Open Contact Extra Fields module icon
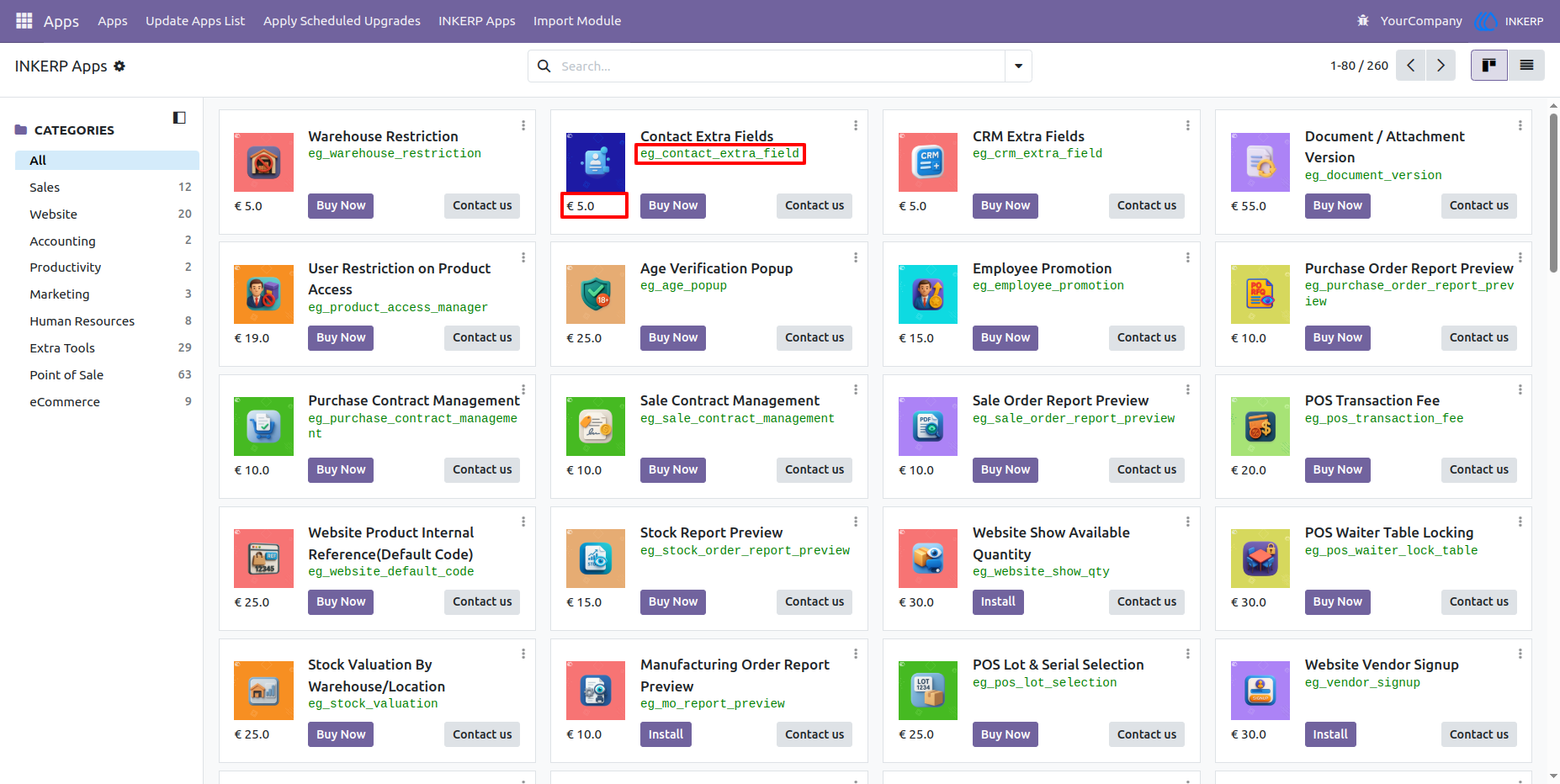Screen dimensions: 1560x784 coord(596,162)
